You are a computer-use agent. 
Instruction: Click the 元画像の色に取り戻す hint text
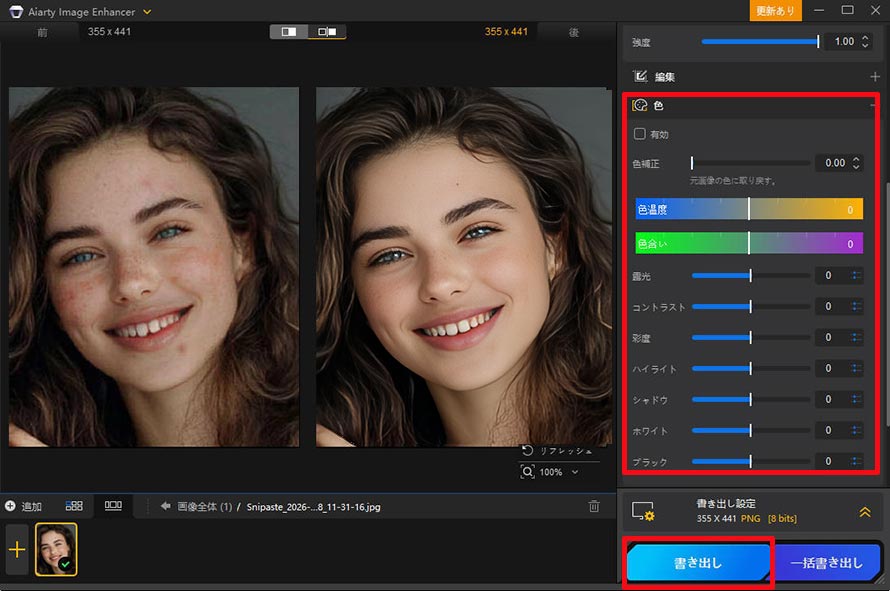tap(733, 181)
